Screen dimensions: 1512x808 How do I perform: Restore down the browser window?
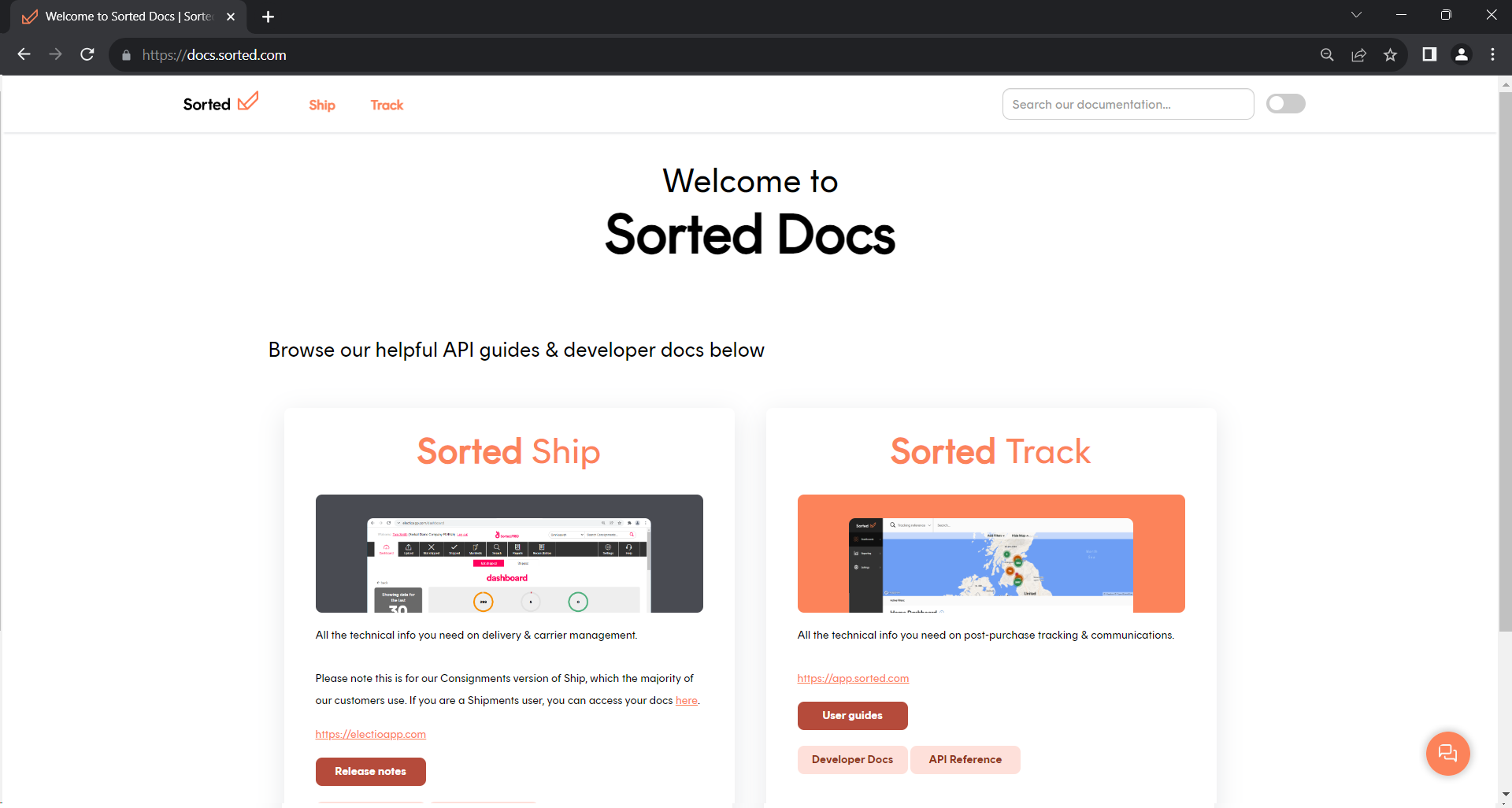pyautogui.click(x=1446, y=15)
